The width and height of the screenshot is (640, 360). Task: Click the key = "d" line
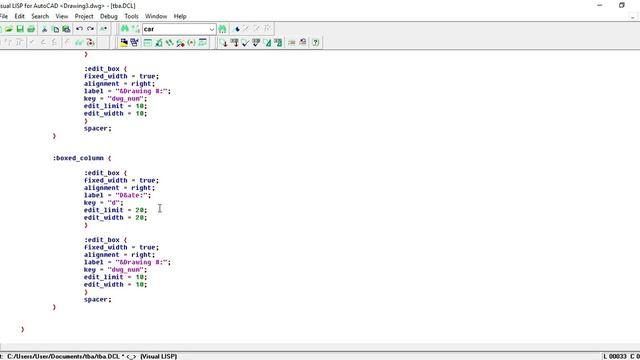103,202
